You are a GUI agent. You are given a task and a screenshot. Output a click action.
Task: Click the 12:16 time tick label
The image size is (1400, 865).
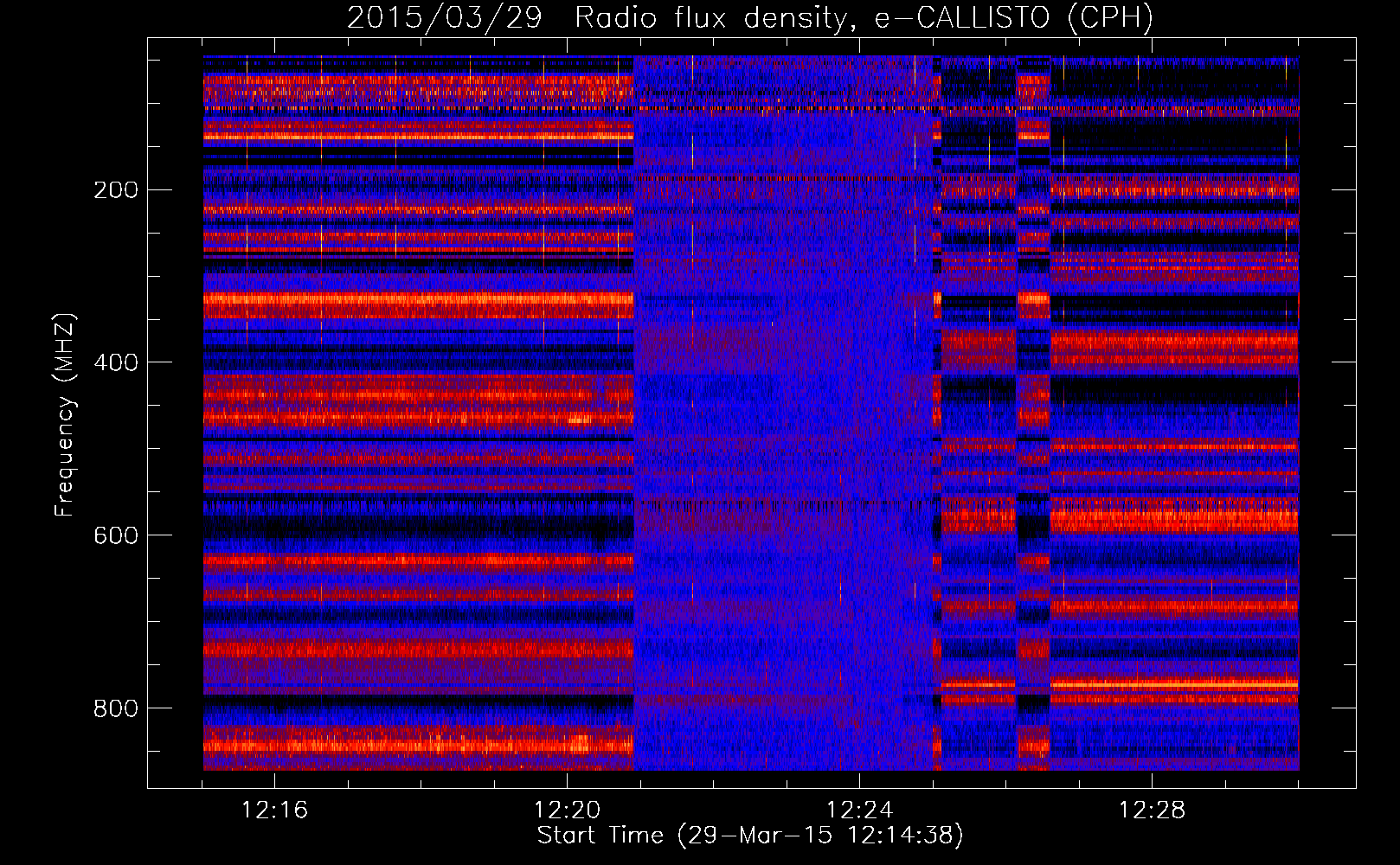pos(274,811)
